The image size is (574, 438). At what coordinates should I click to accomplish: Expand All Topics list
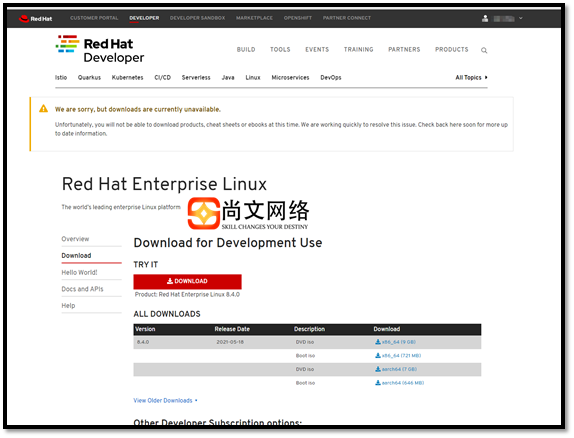(x=471, y=78)
